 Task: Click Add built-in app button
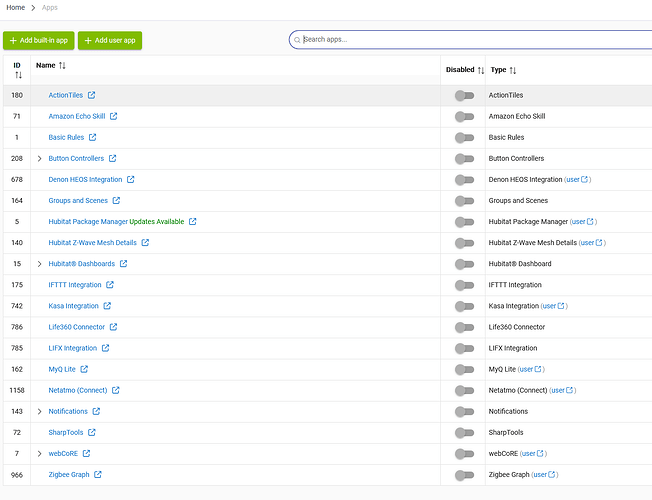[x=37, y=40]
